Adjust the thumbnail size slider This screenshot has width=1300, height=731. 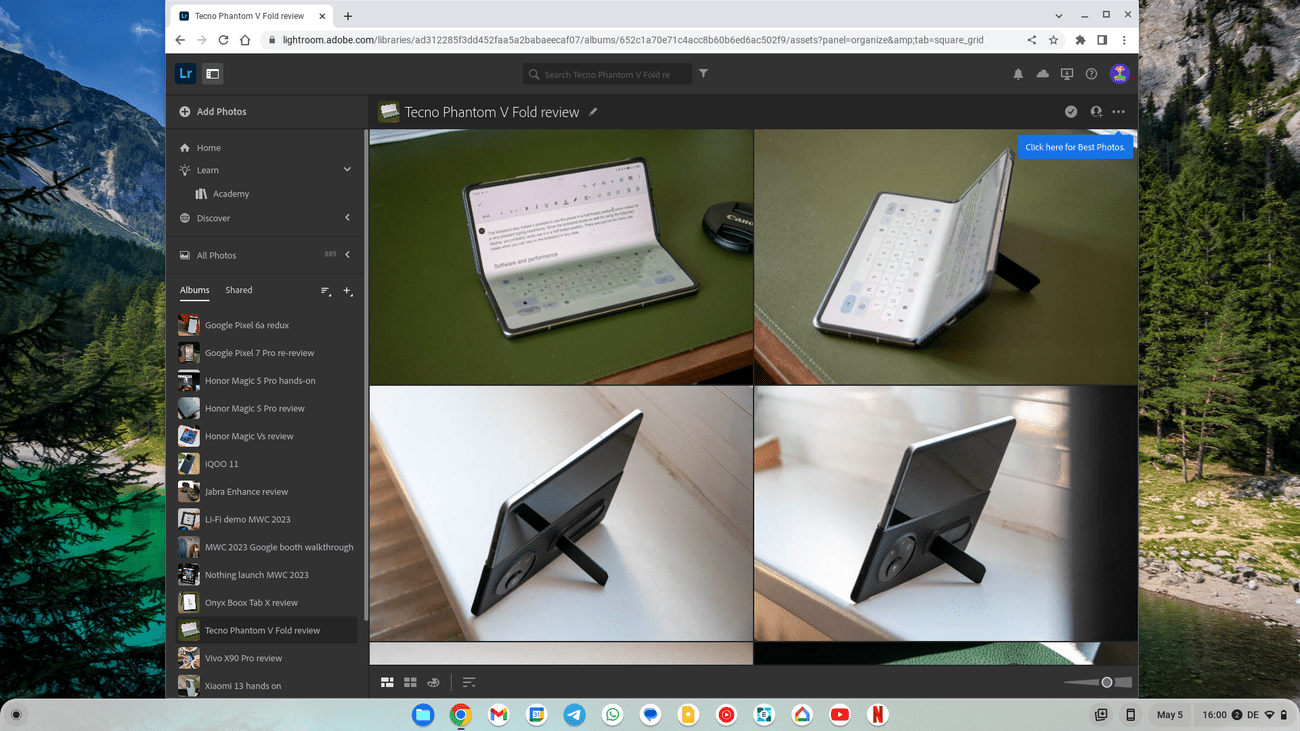click(1106, 682)
